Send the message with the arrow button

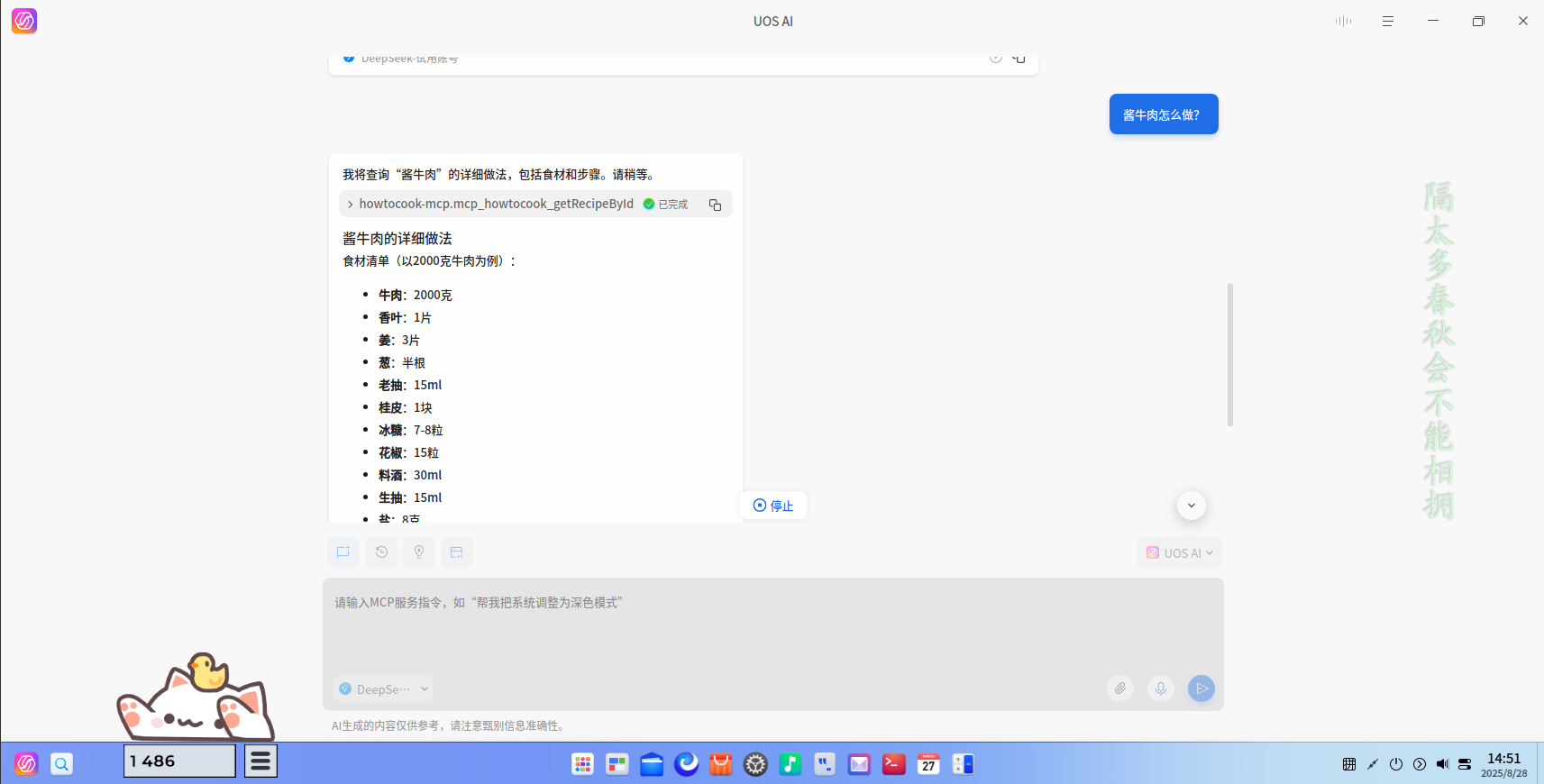tap(1201, 688)
